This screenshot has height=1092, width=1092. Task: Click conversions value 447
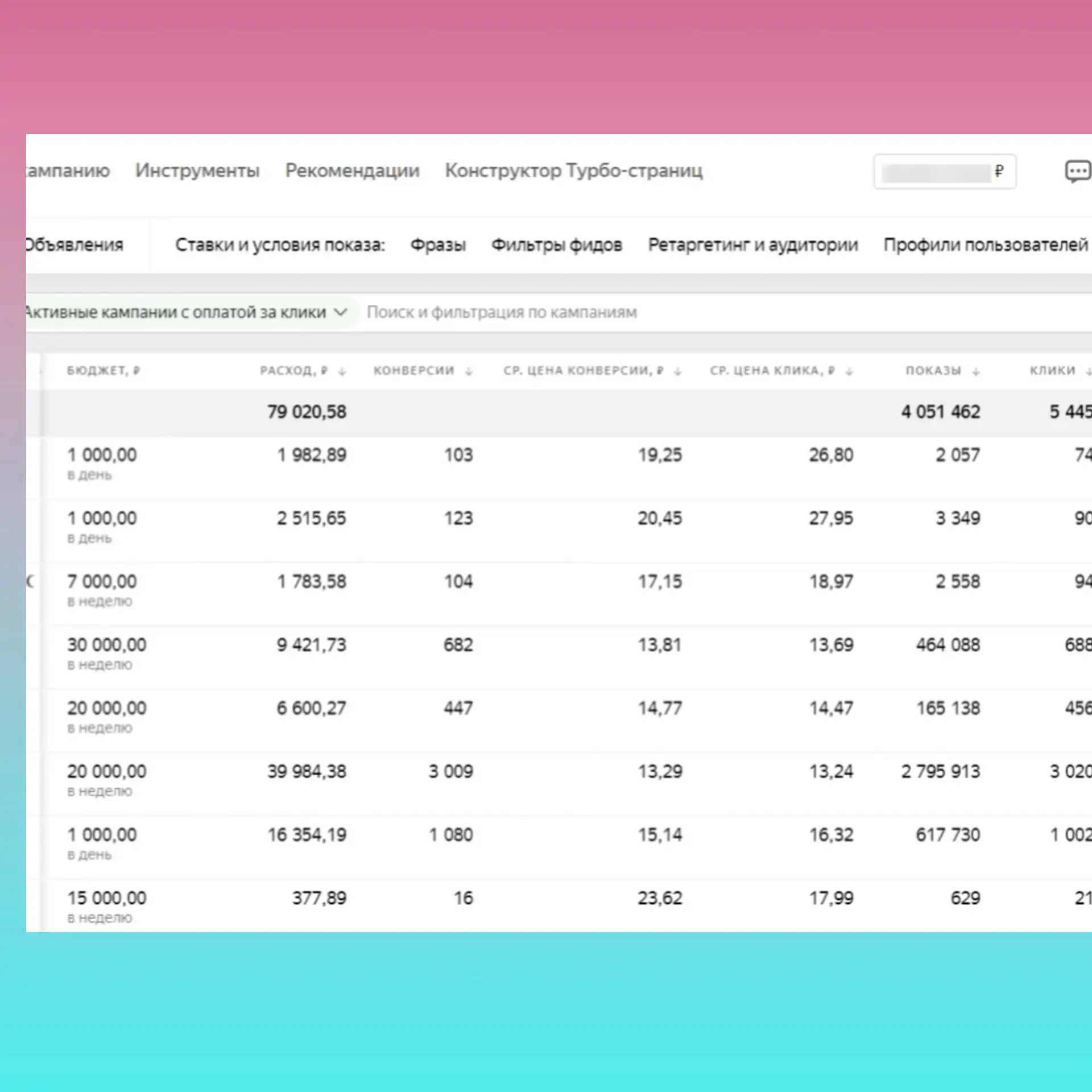(458, 708)
